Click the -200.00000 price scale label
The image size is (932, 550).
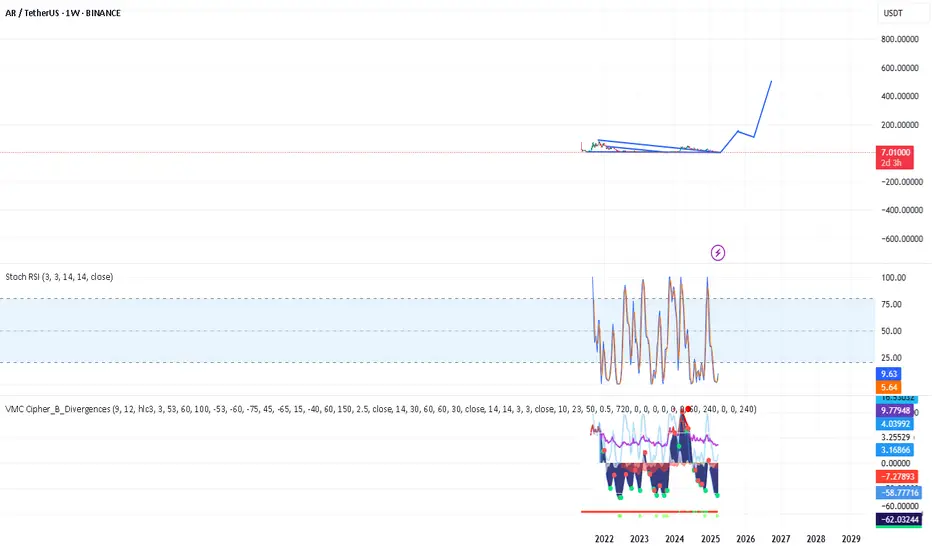(902, 182)
